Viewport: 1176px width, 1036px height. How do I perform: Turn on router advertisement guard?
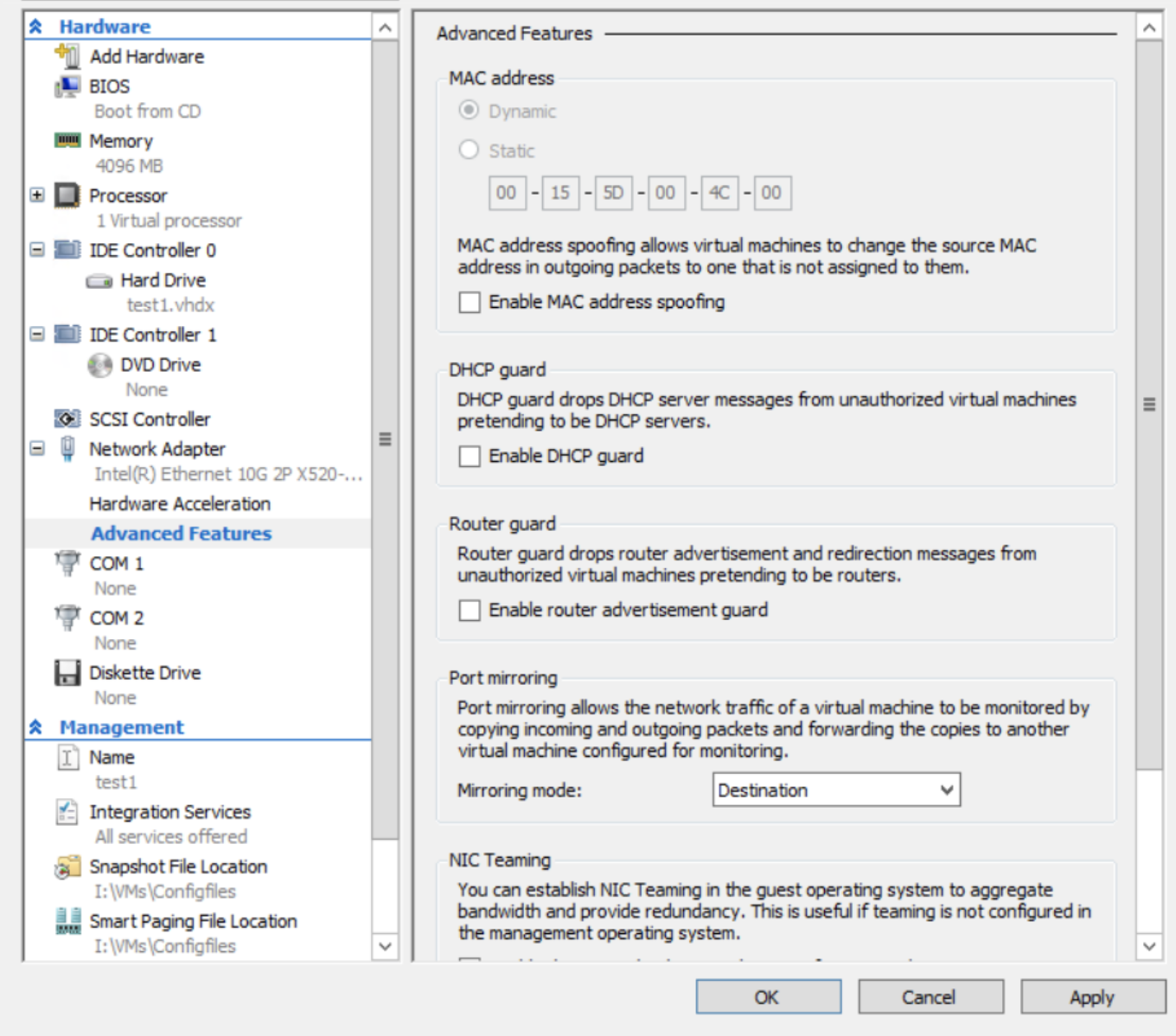point(470,611)
